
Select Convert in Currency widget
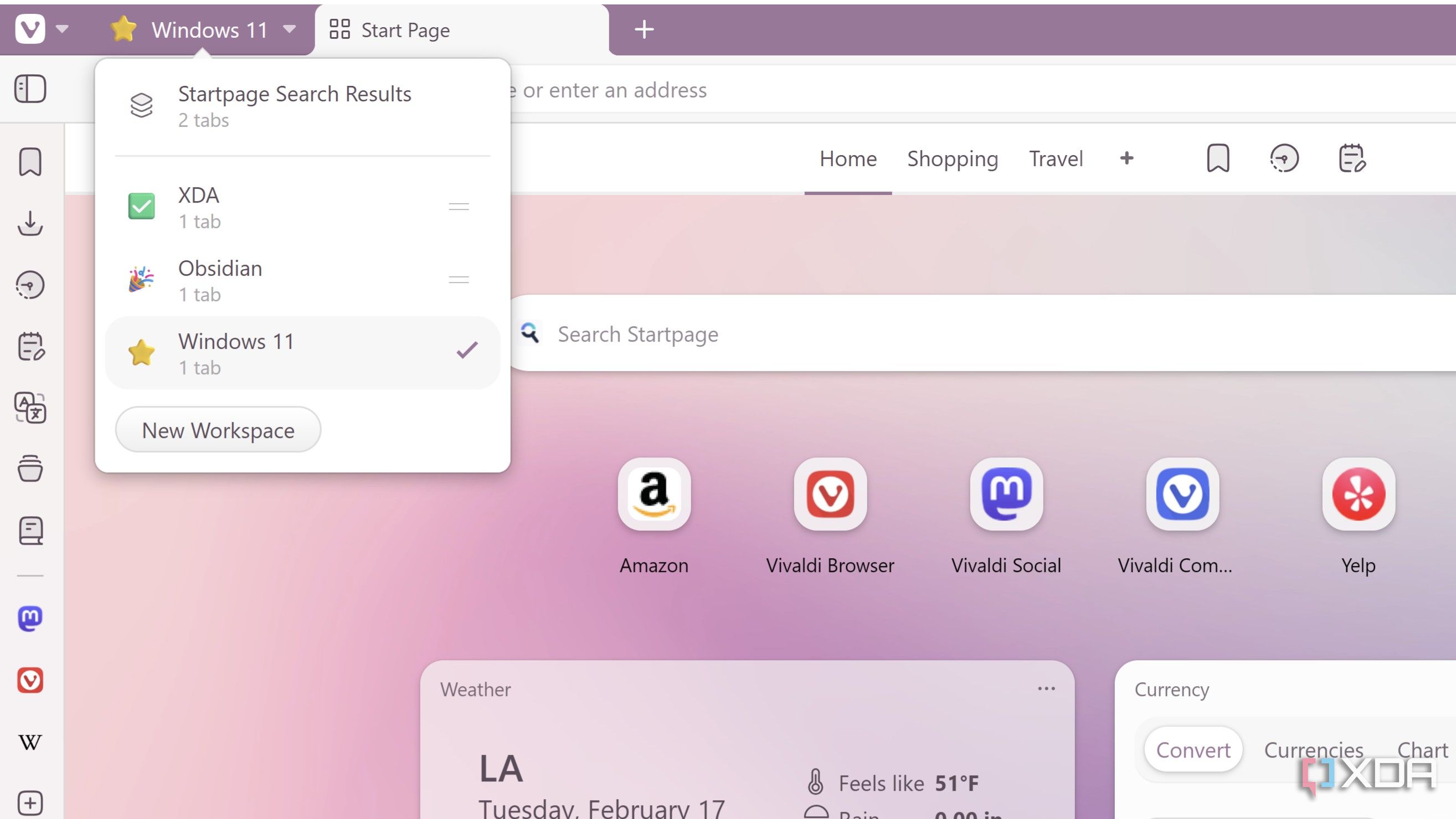(x=1192, y=750)
